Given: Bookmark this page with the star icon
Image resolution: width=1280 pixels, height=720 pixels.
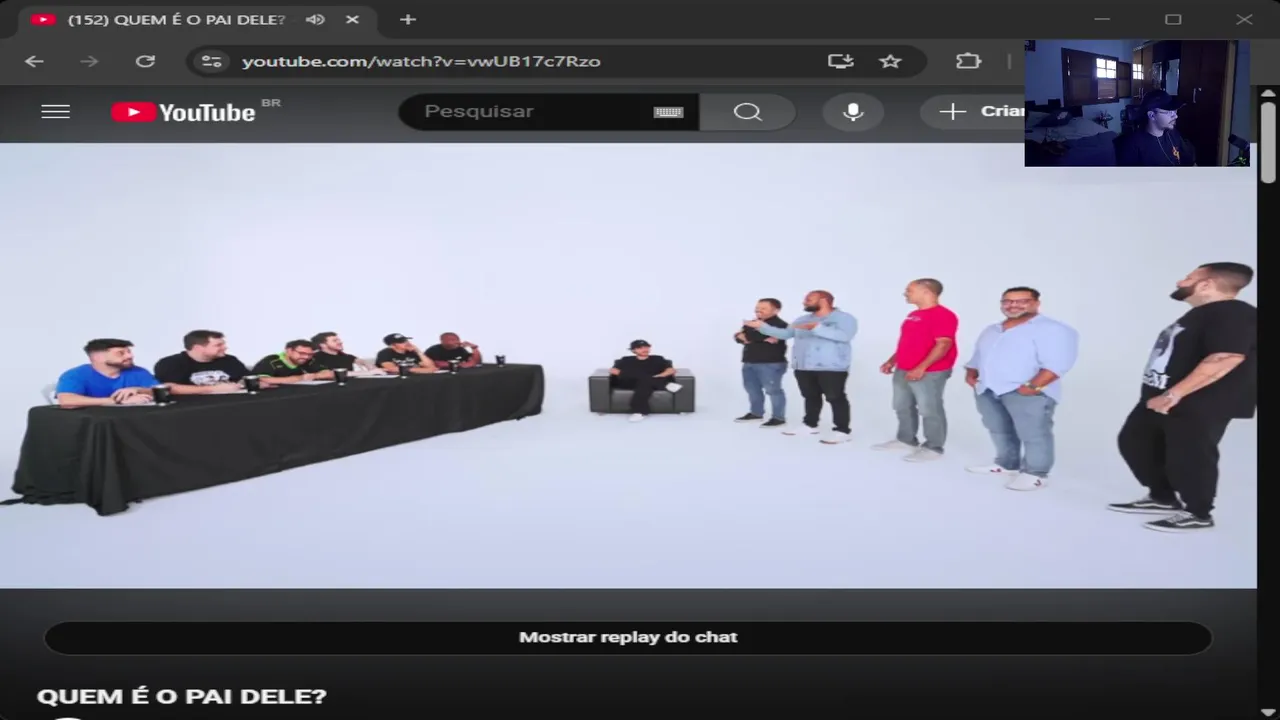Looking at the screenshot, I should pyautogui.click(x=890, y=61).
